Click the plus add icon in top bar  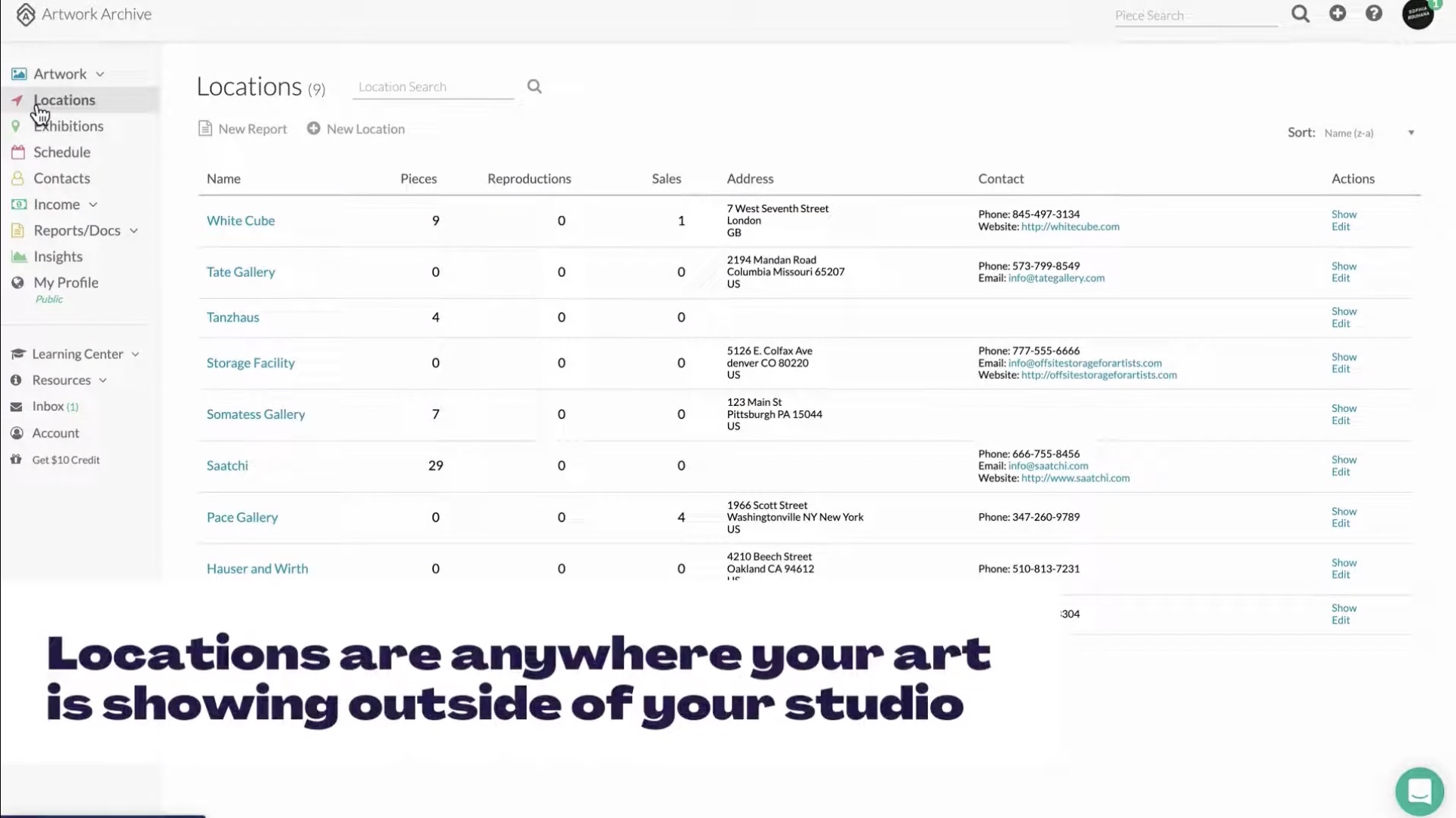(x=1338, y=13)
